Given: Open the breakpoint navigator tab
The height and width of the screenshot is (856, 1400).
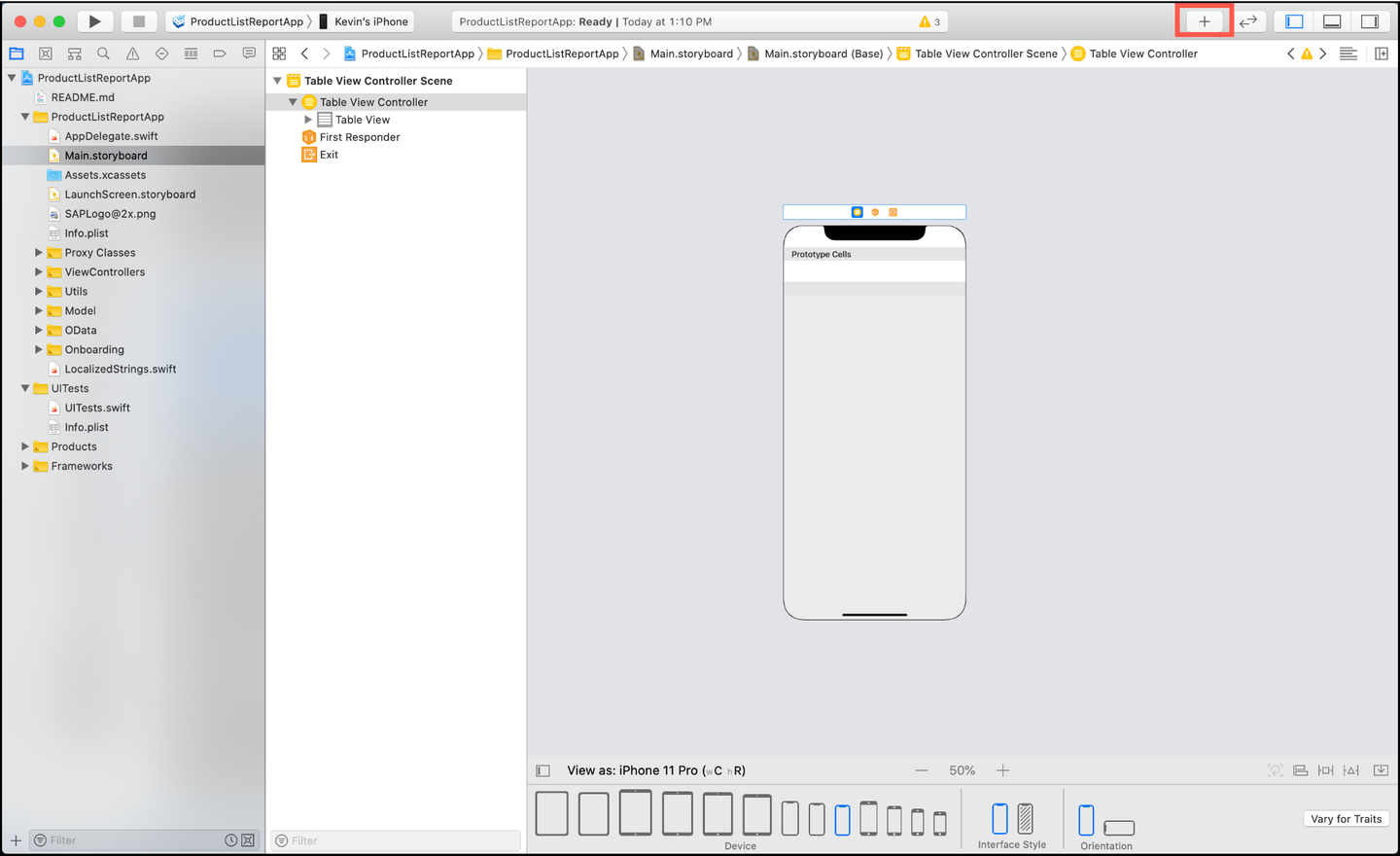Looking at the screenshot, I should click(220, 53).
